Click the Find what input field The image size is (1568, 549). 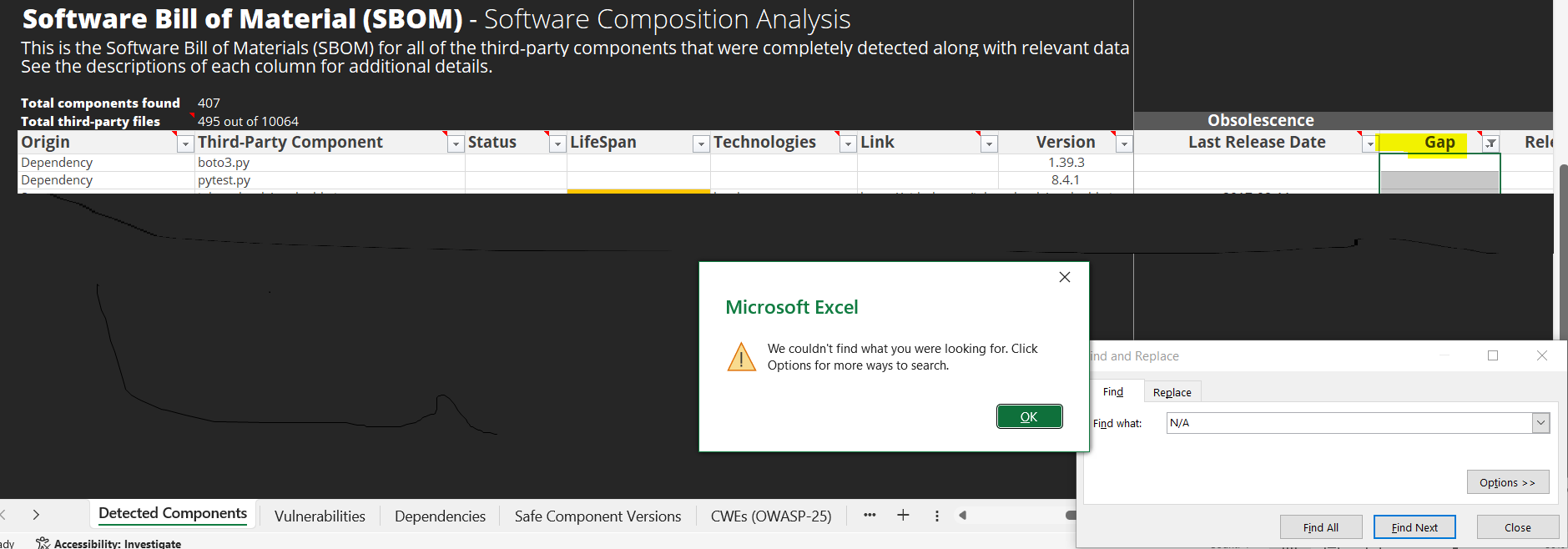(1349, 423)
